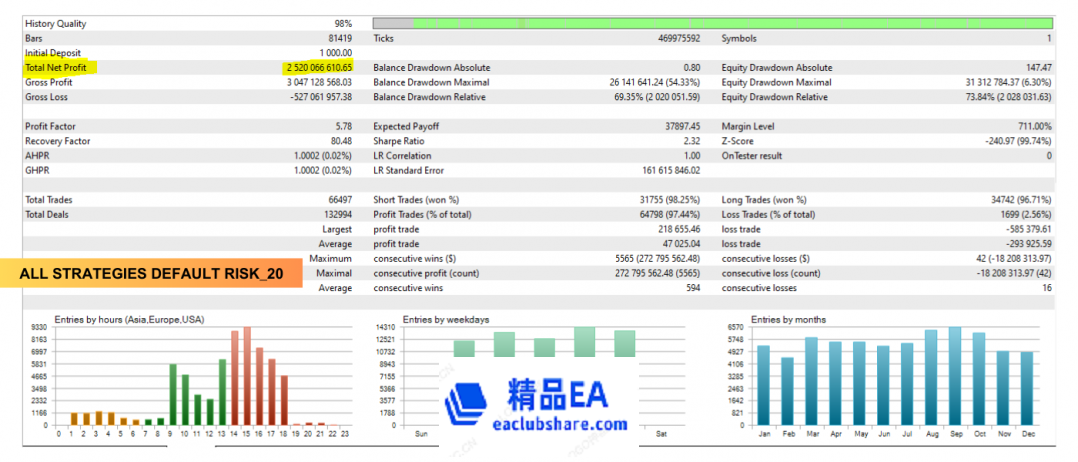The width and height of the screenshot is (1078, 462).
Task: Click the Profit Factor value 5.78
Action: tap(344, 126)
